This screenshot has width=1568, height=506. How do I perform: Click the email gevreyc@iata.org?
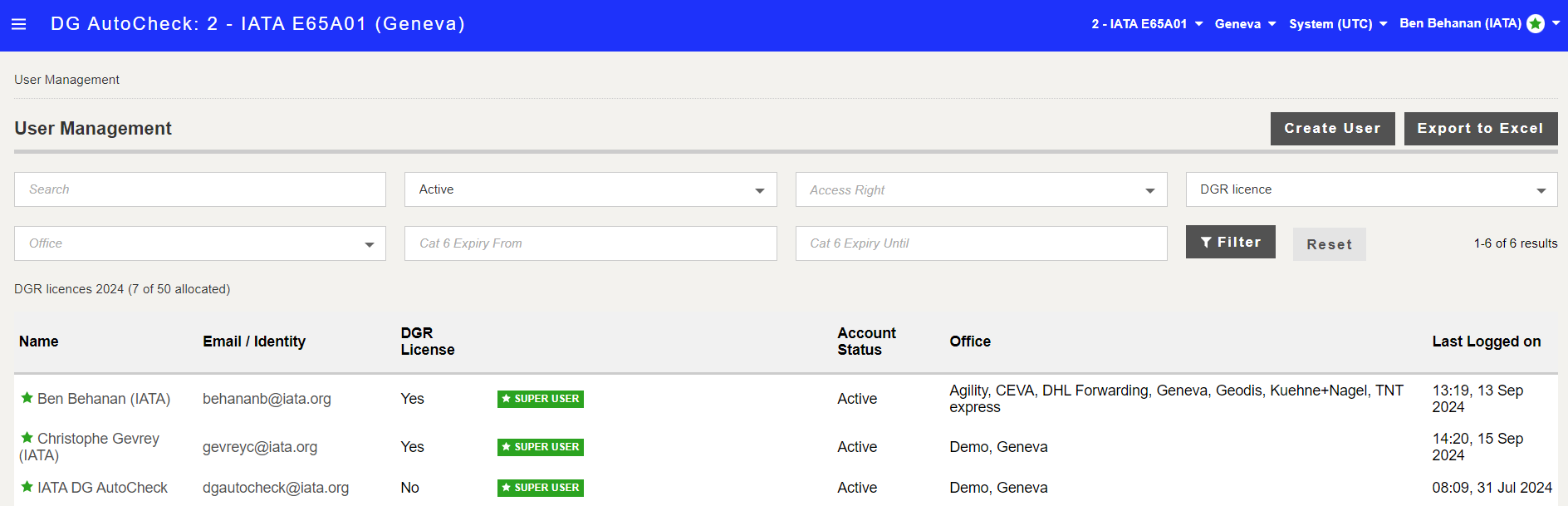tap(260, 447)
